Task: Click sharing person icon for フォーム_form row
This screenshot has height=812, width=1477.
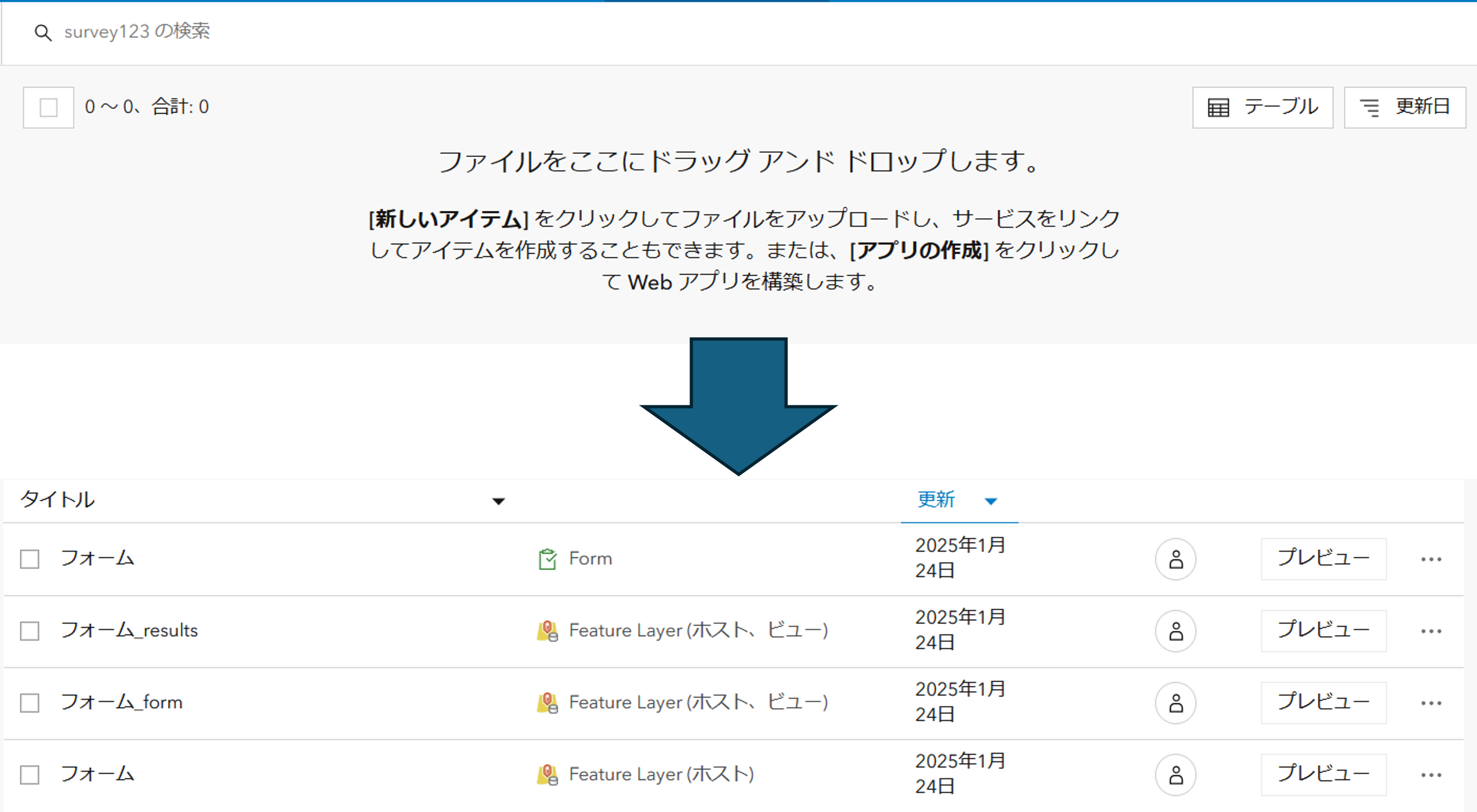Action: [x=1175, y=703]
